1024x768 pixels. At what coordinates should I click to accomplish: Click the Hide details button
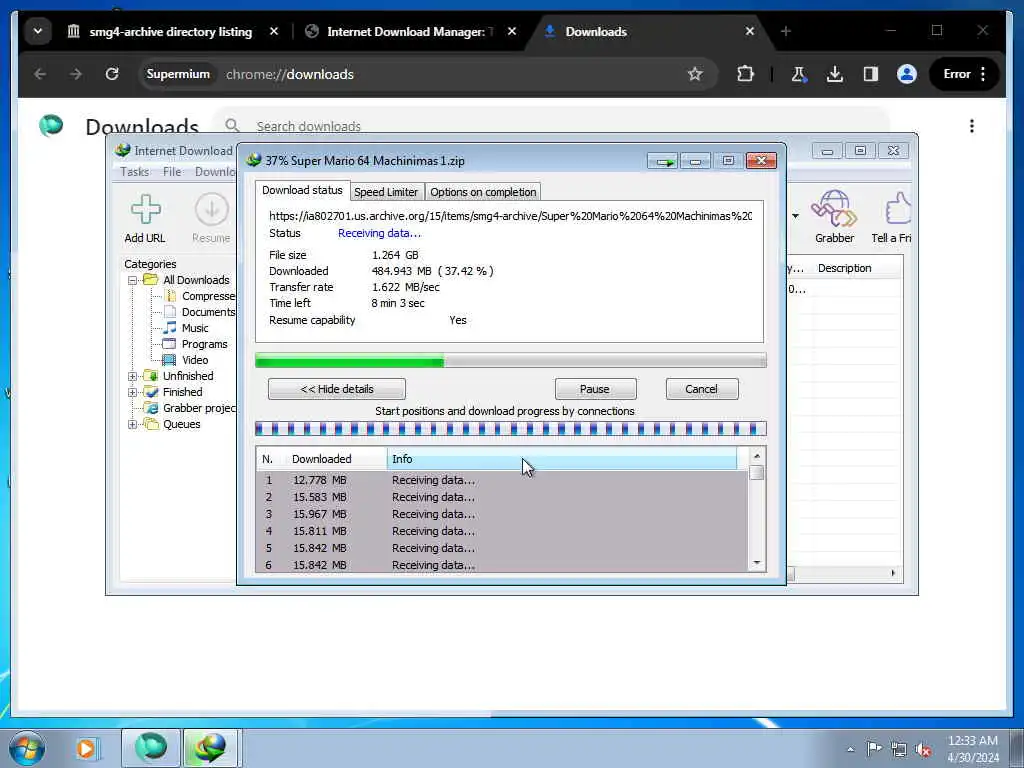337,389
